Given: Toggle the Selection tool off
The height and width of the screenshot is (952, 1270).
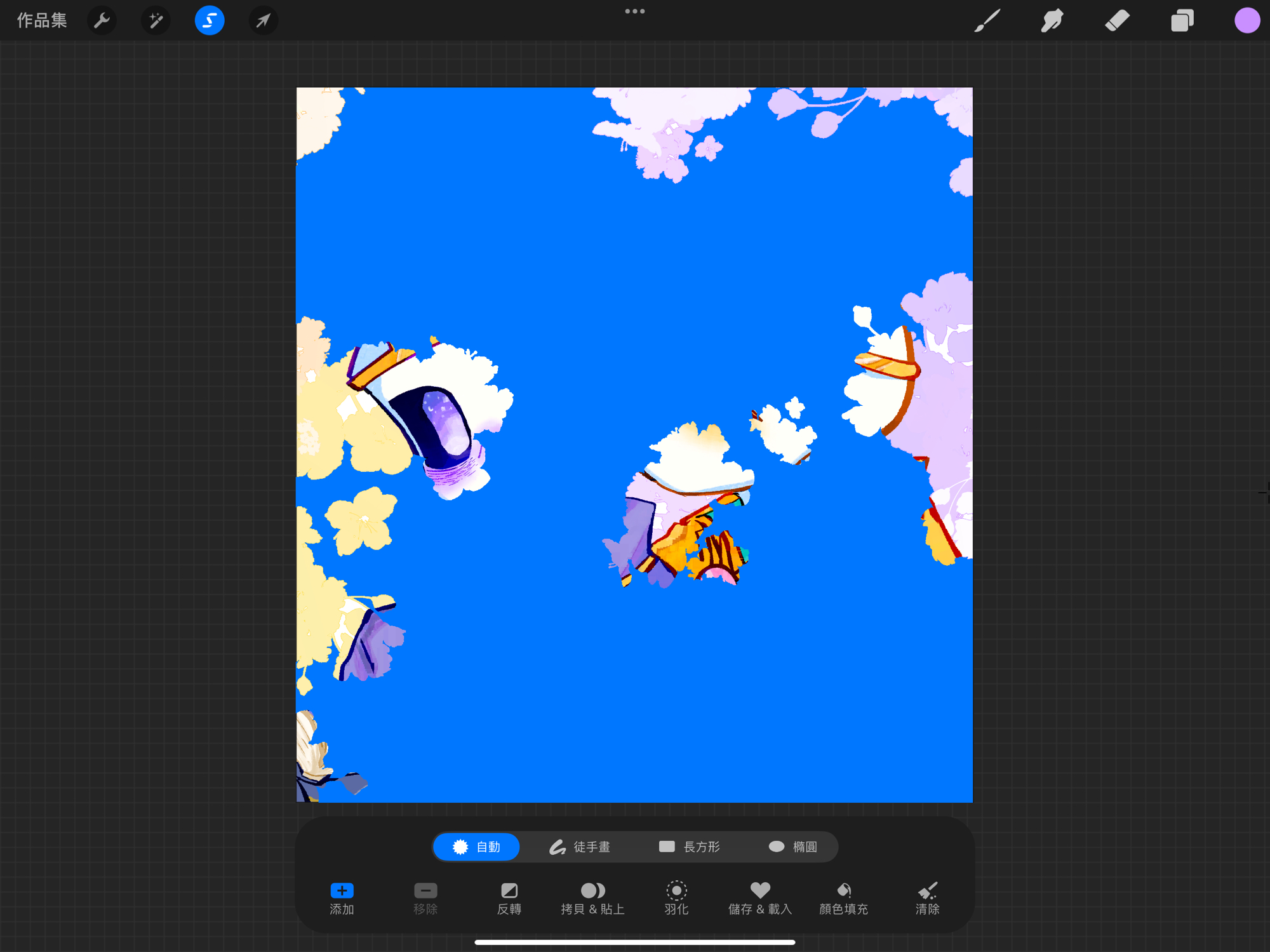Looking at the screenshot, I should point(210,21).
